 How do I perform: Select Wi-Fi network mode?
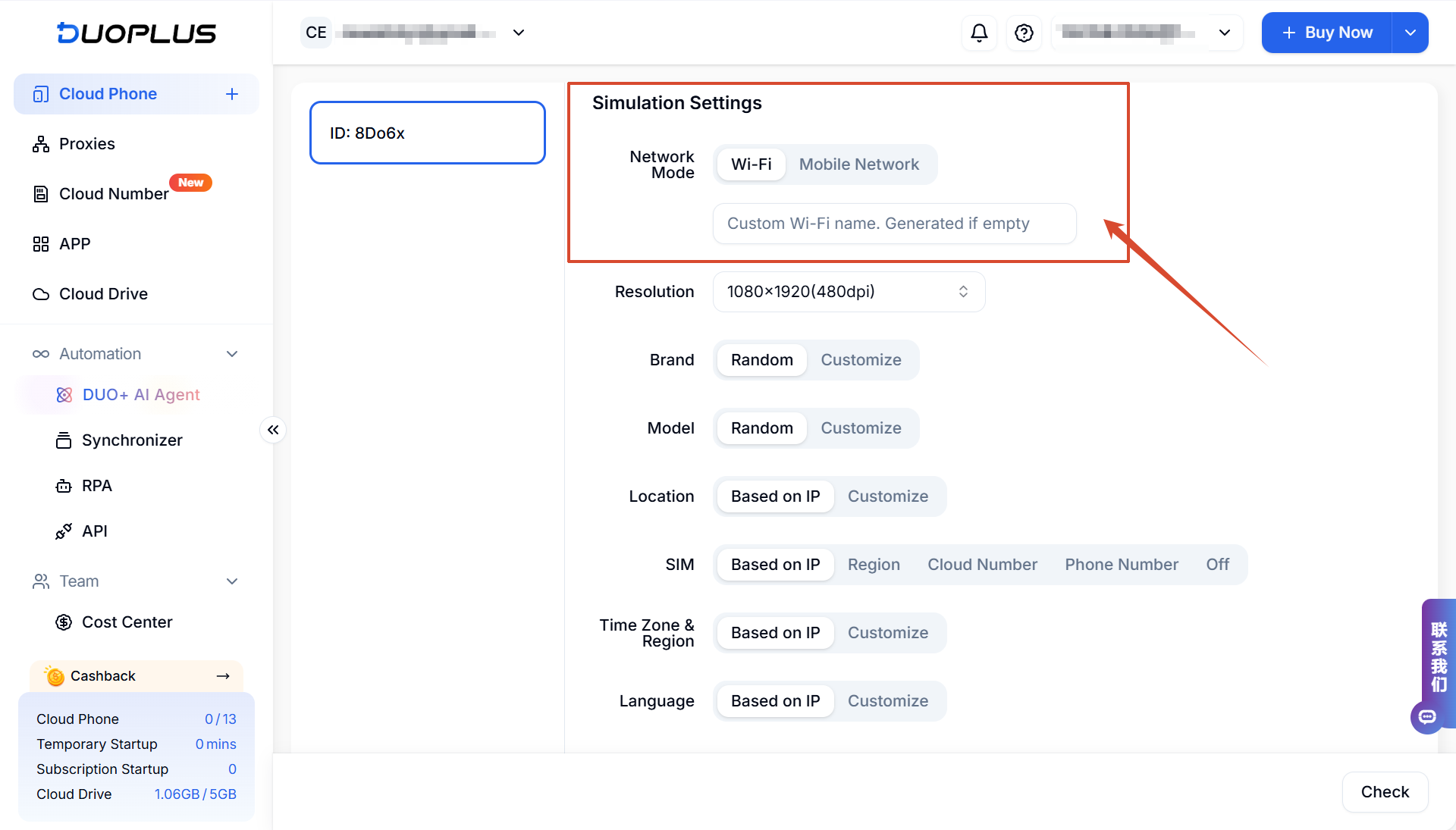751,164
